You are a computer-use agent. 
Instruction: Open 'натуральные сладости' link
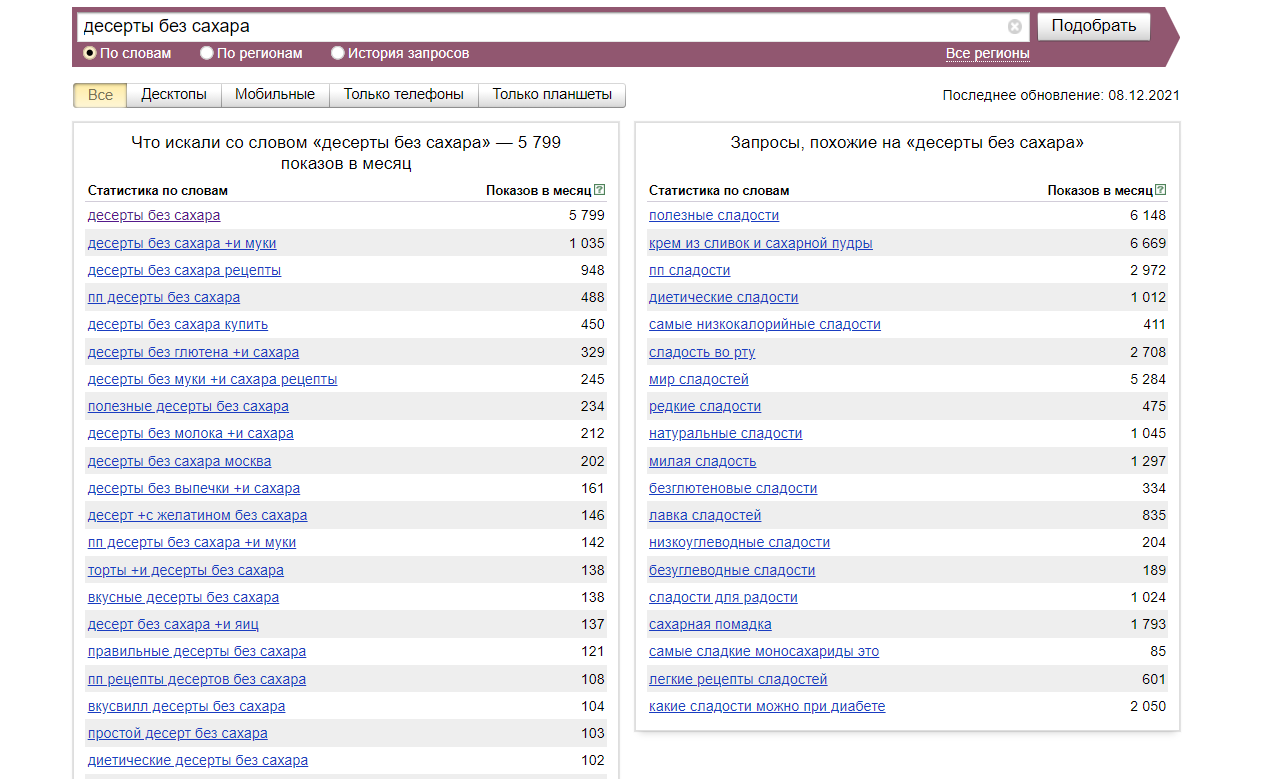point(725,433)
